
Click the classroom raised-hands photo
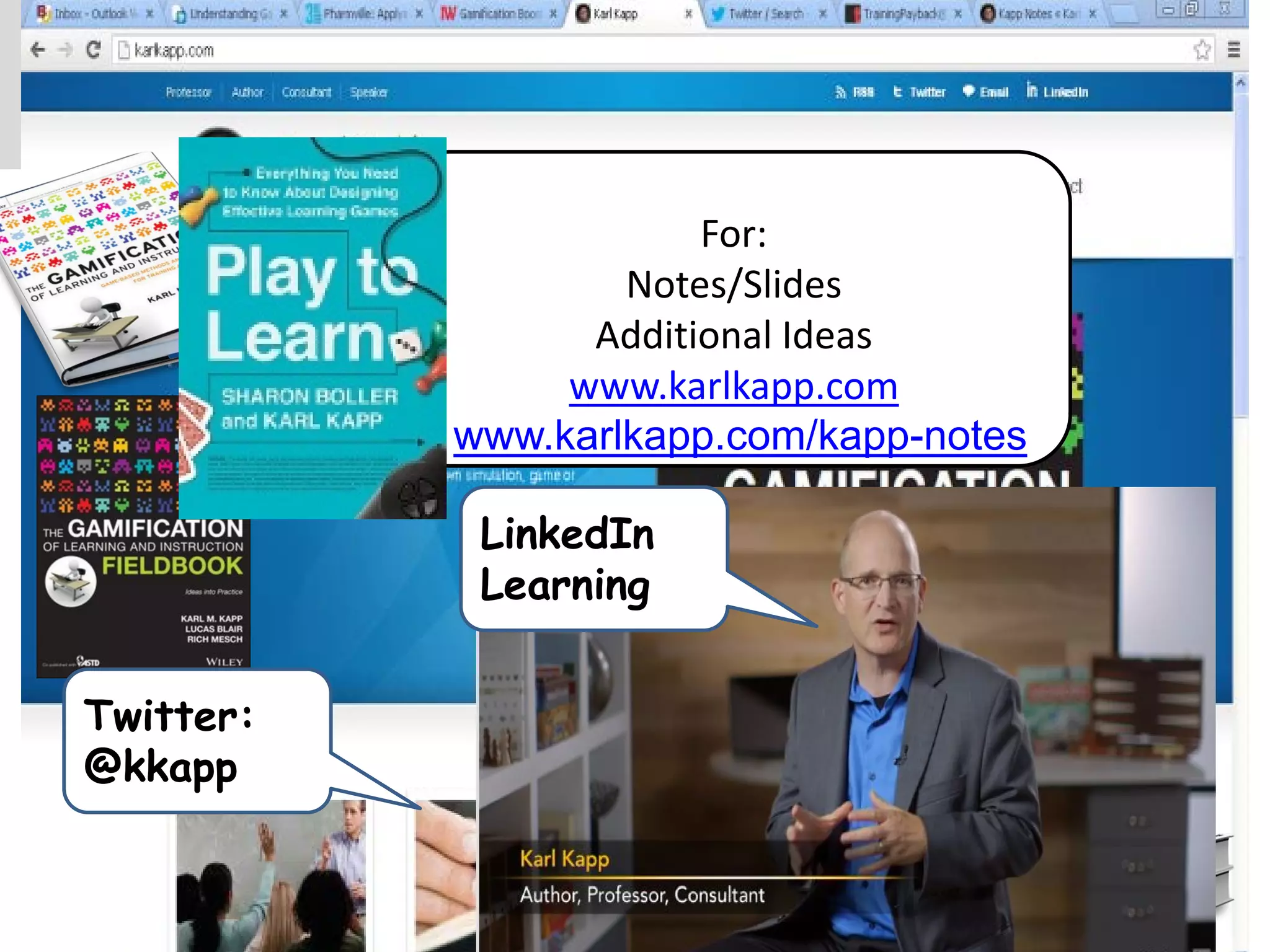[271, 876]
